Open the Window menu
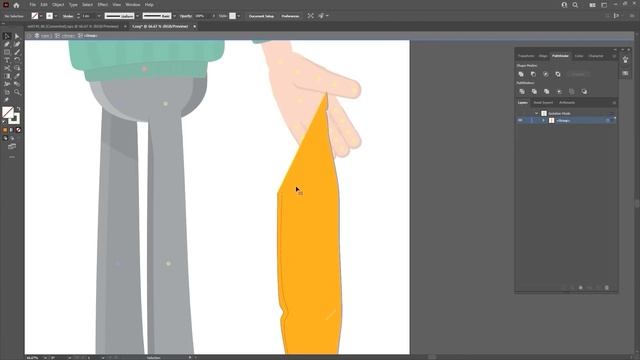 (x=133, y=5)
